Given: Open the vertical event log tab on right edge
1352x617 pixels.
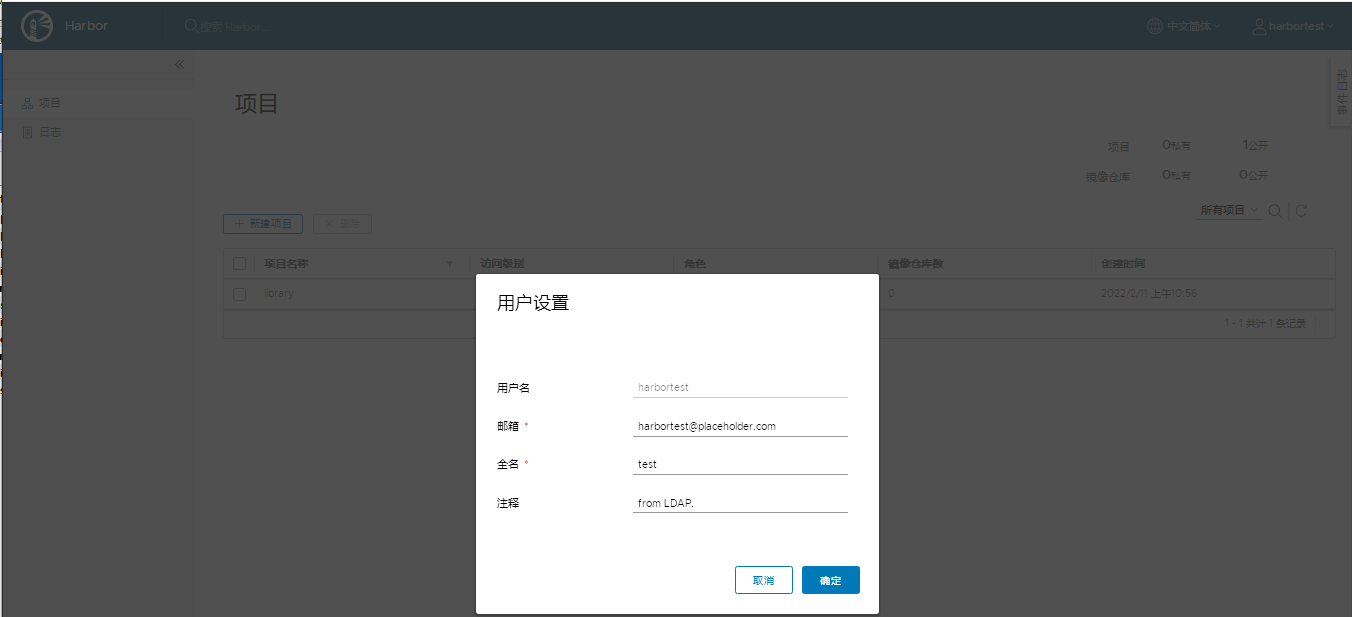Looking at the screenshot, I should (x=1341, y=91).
